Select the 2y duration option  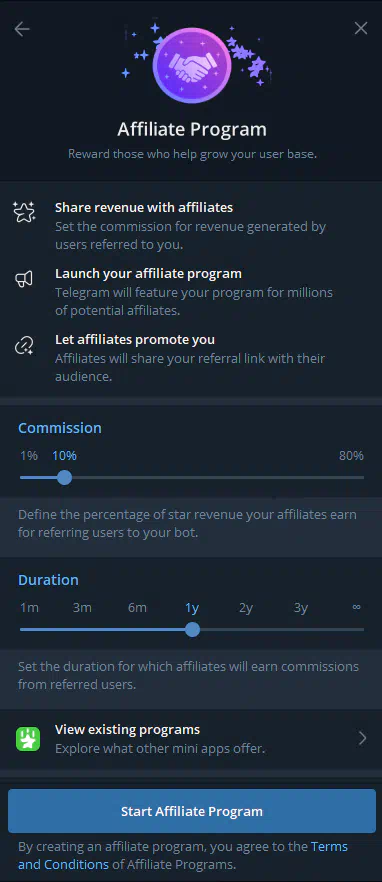click(246, 608)
